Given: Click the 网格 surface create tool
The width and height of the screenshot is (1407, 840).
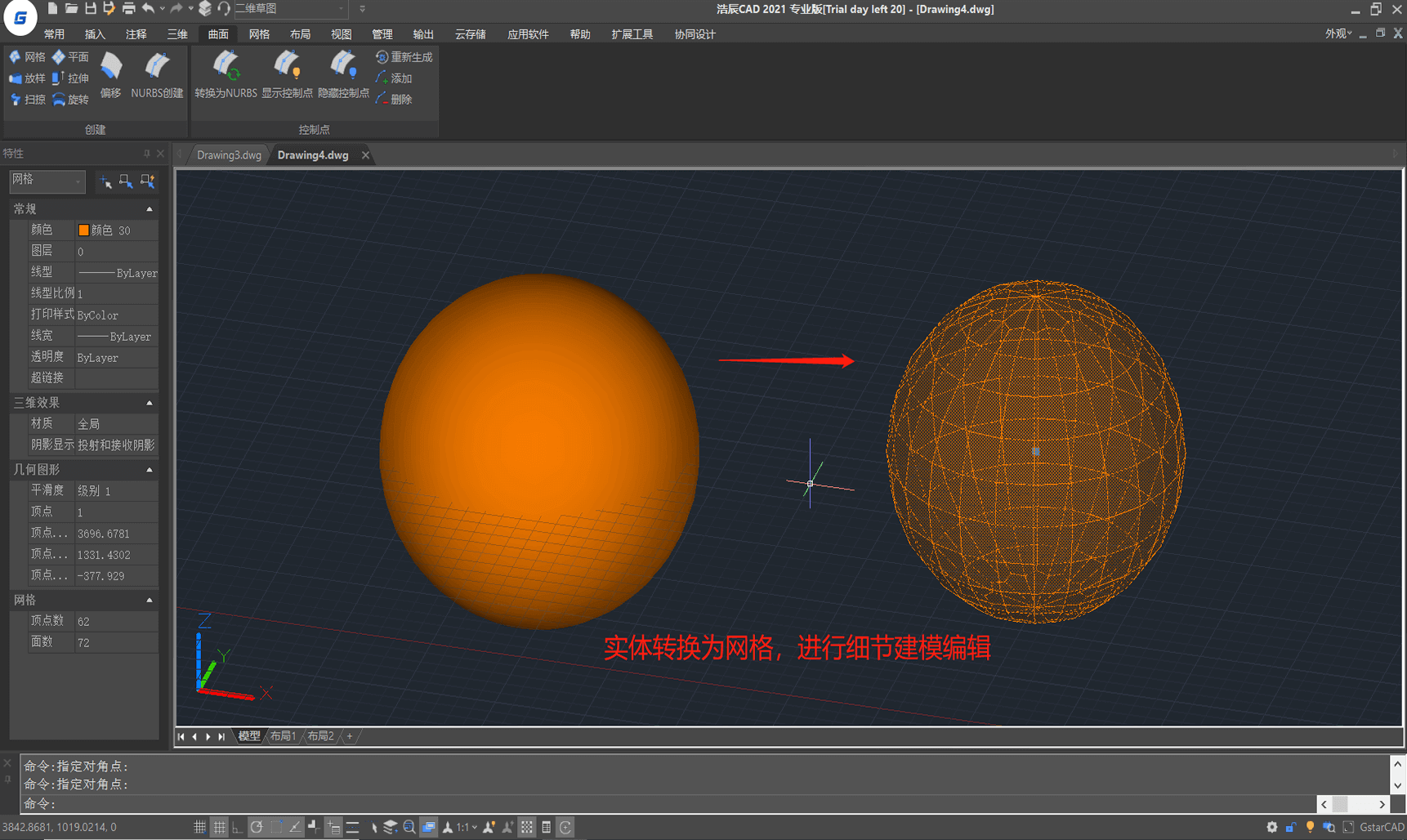Looking at the screenshot, I should [x=27, y=57].
